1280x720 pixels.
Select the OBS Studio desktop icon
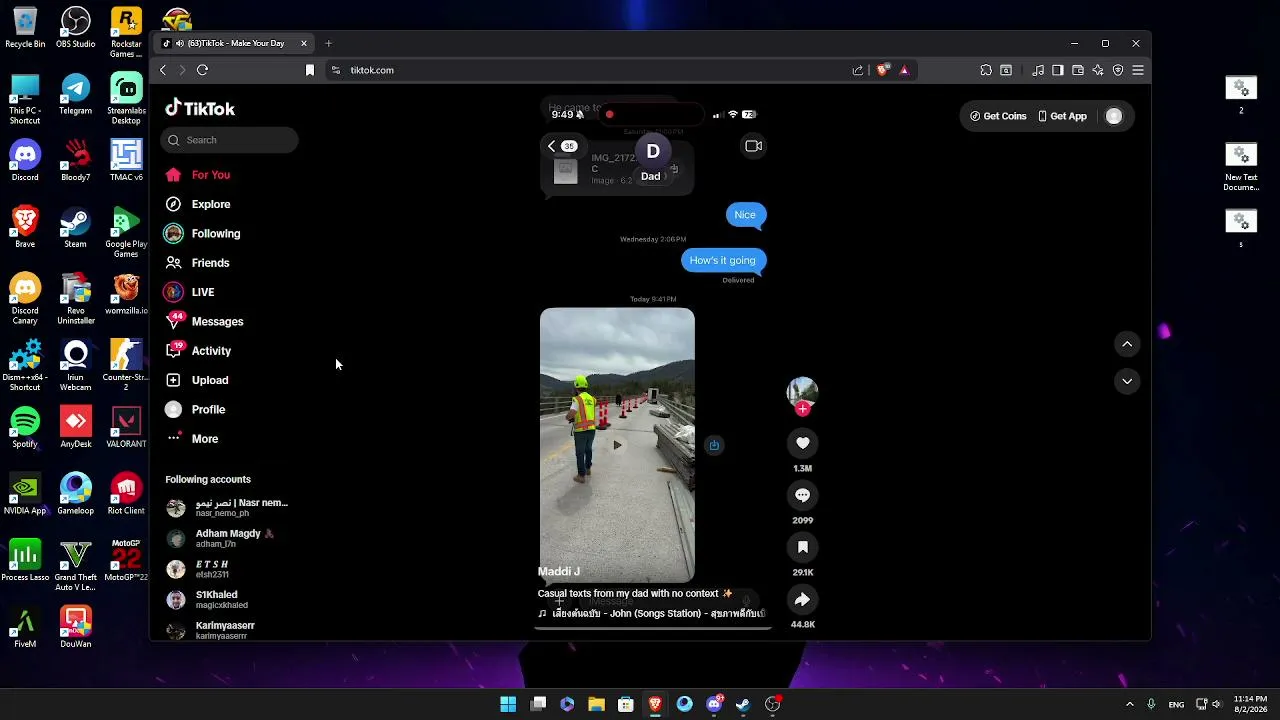pyautogui.click(x=75, y=28)
